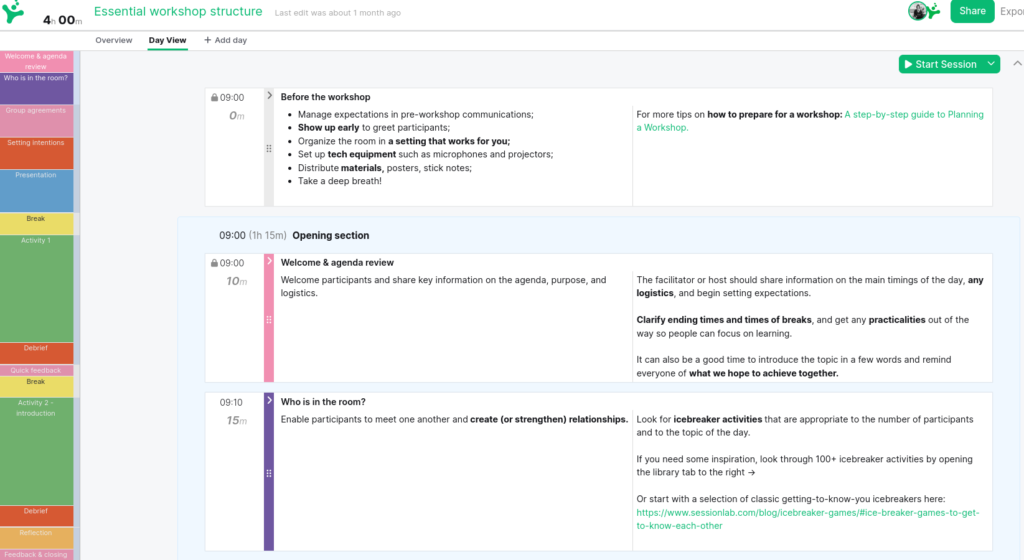Click the plus icon for Add day
Viewport: 1024px width, 560px height.
tap(208, 40)
